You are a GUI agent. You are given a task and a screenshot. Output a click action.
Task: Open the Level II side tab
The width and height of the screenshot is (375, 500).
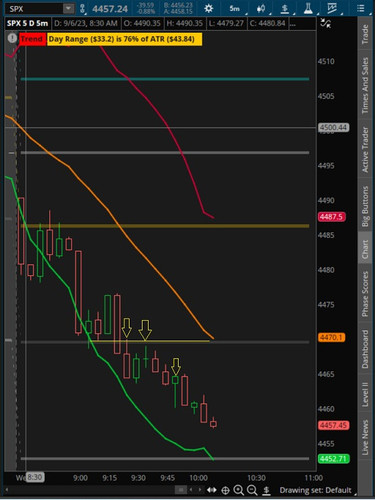tap(365, 394)
